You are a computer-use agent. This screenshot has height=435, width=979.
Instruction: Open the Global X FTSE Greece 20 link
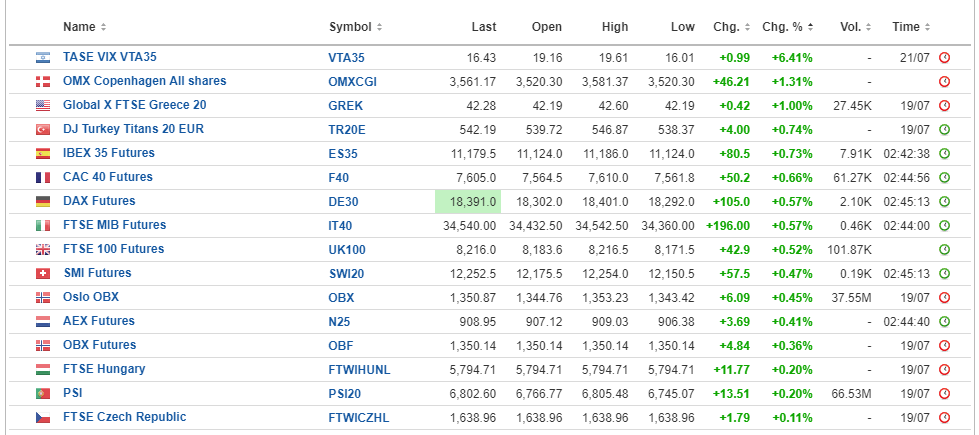coord(135,105)
